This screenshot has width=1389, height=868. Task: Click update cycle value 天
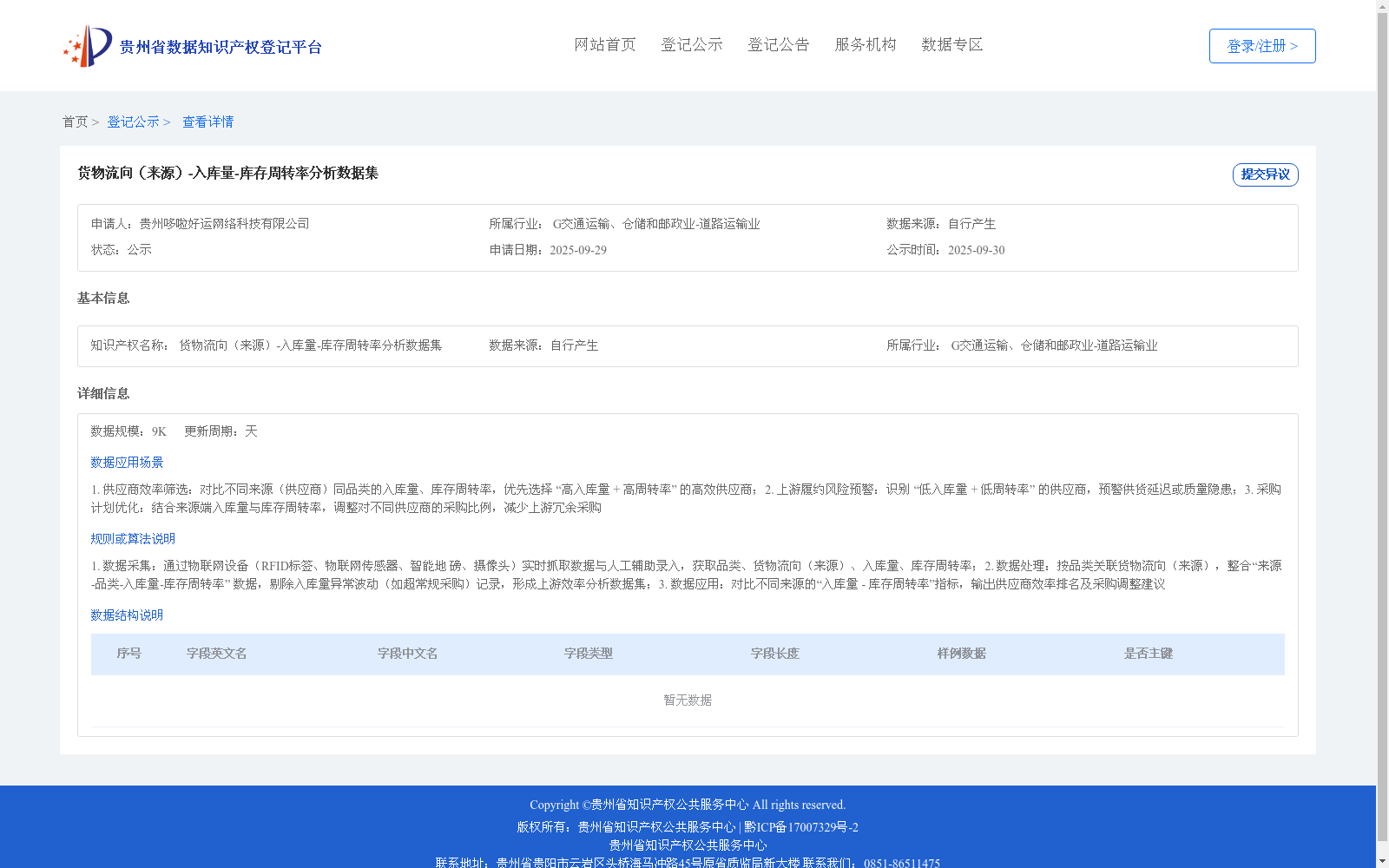coord(251,431)
